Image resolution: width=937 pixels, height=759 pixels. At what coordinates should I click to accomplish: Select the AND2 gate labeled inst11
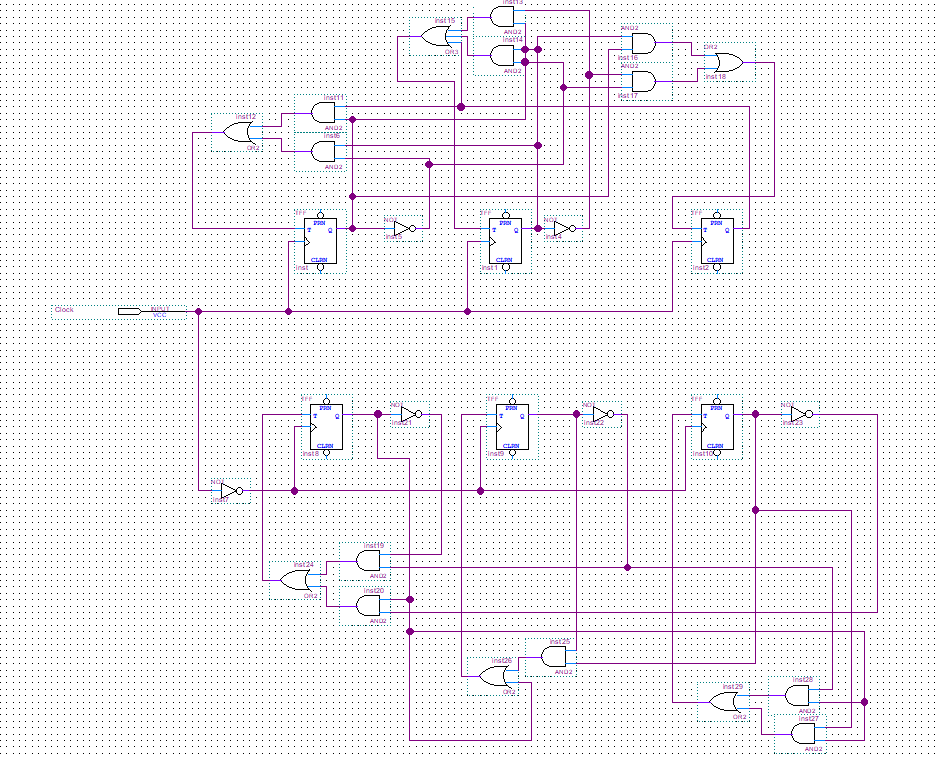(x=321, y=113)
